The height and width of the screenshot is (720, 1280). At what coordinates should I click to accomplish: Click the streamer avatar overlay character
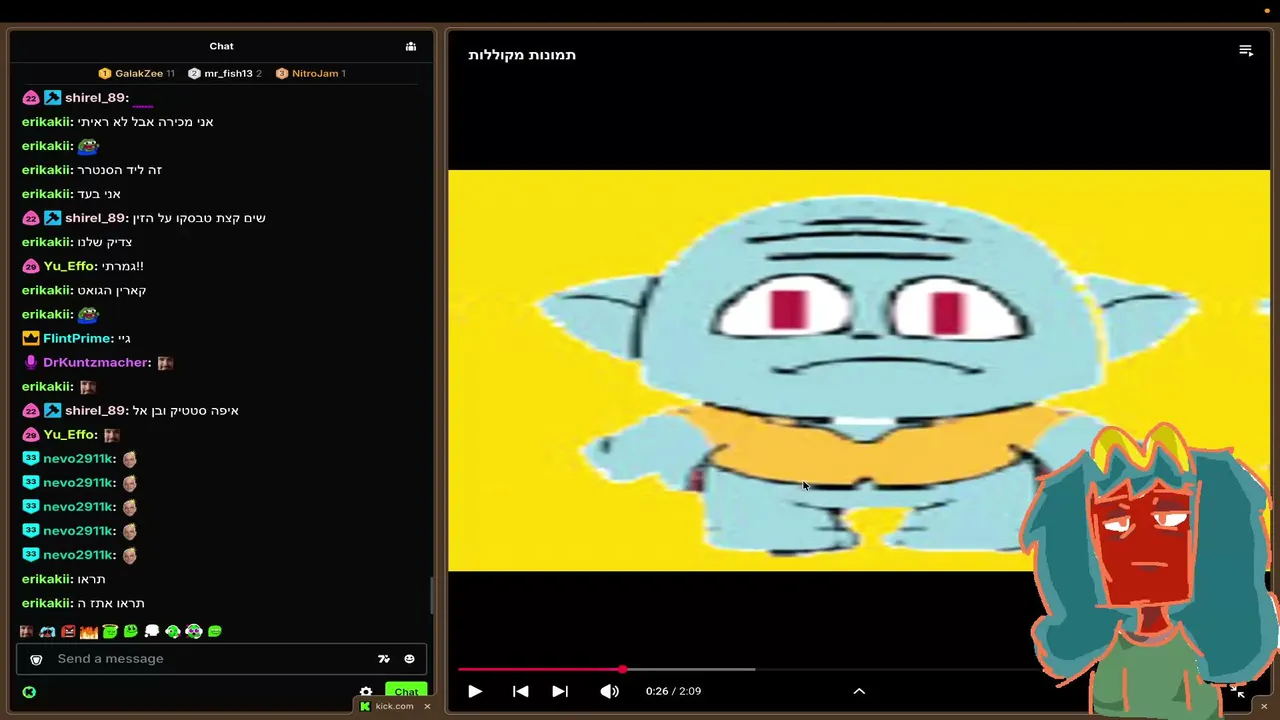click(x=1149, y=570)
